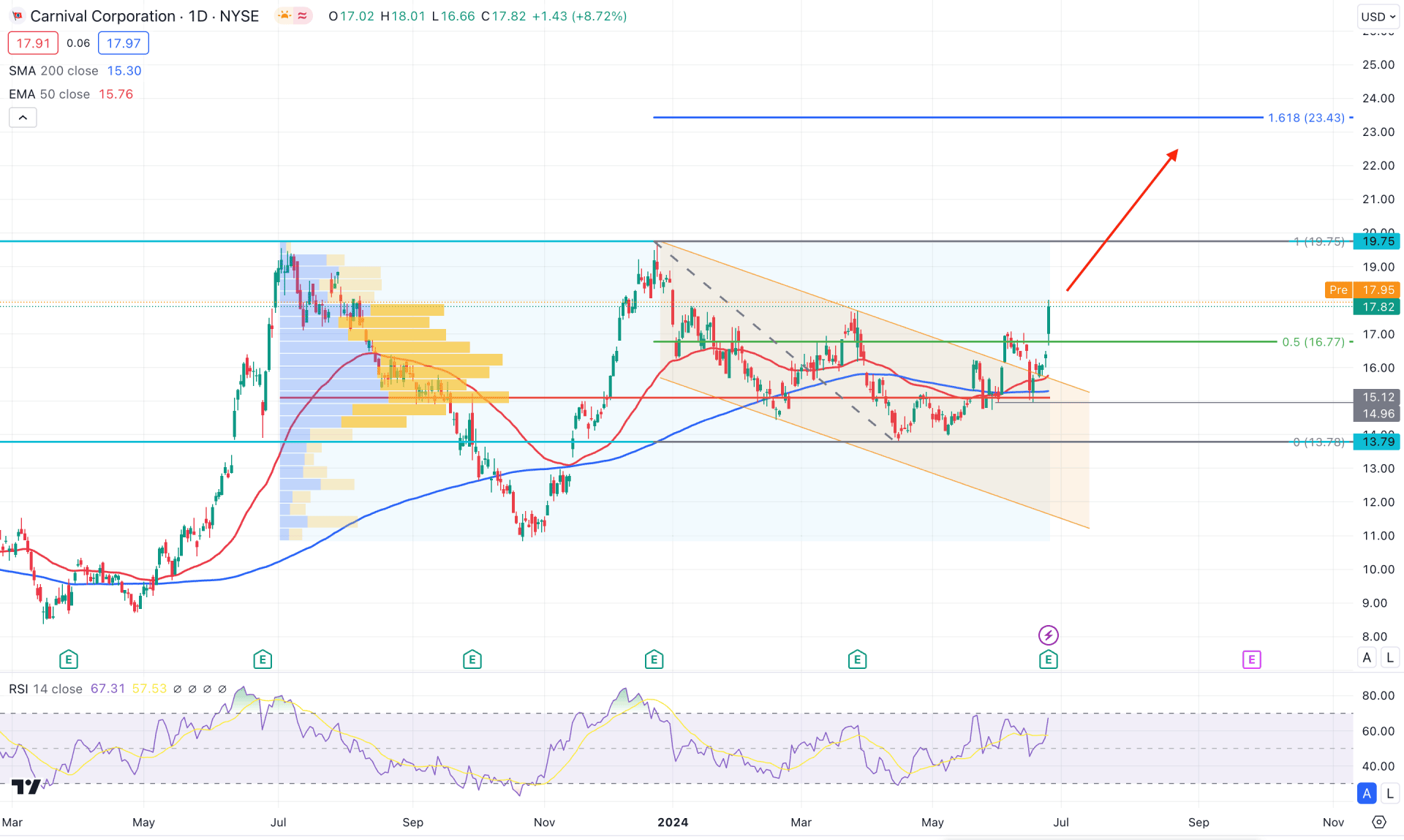Open the upcoming purple earnings marker

pyautogui.click(x=1251, y=660)
